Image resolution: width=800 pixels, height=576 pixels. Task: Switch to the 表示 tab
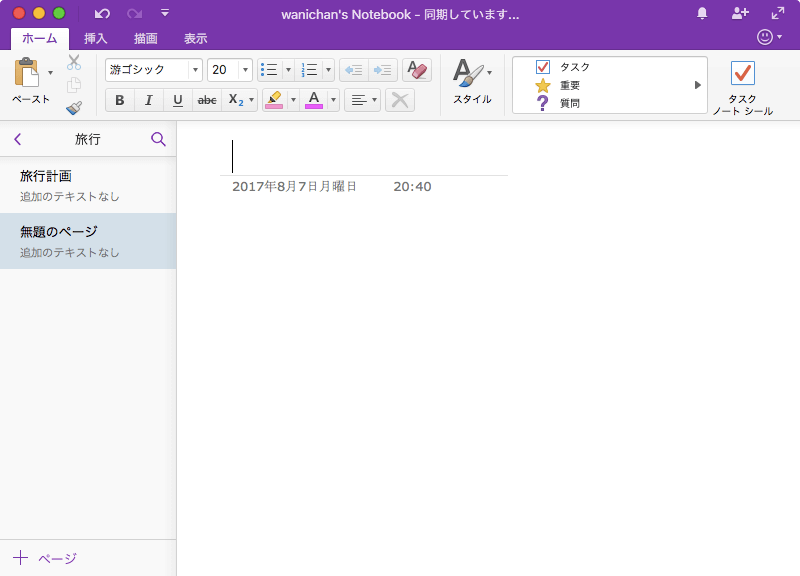pos(195,38)
